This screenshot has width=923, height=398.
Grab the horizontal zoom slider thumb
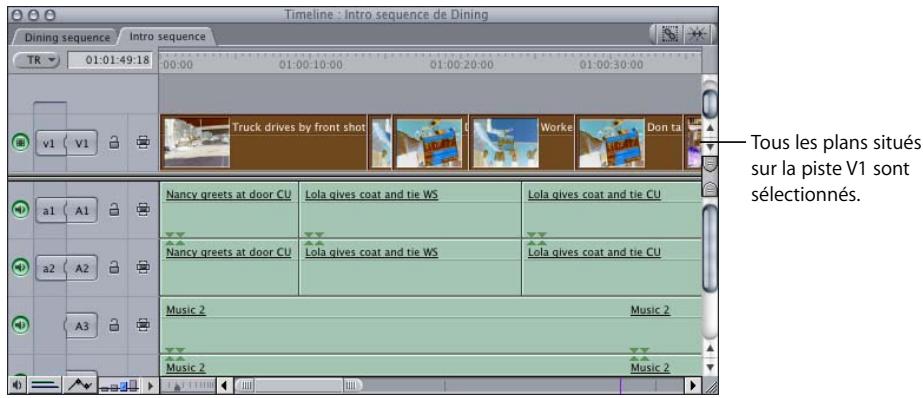(x=298, y=386)
